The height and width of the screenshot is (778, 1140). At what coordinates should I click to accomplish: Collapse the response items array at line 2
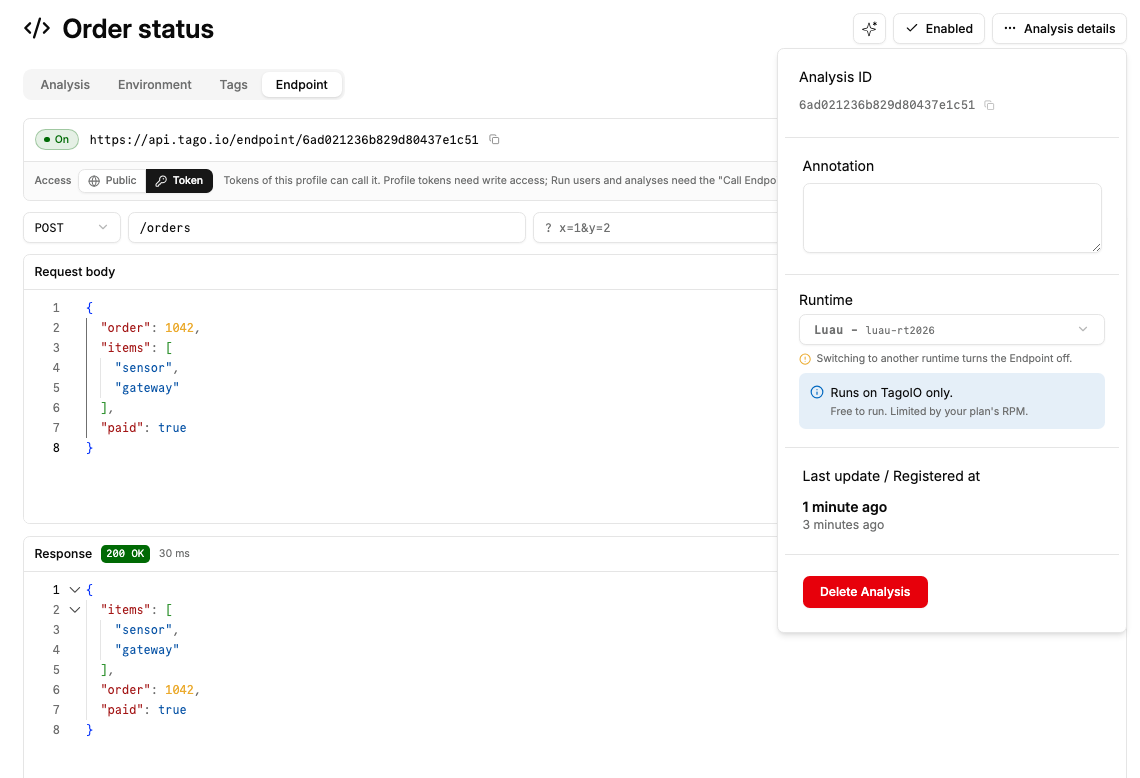point(74,609)
